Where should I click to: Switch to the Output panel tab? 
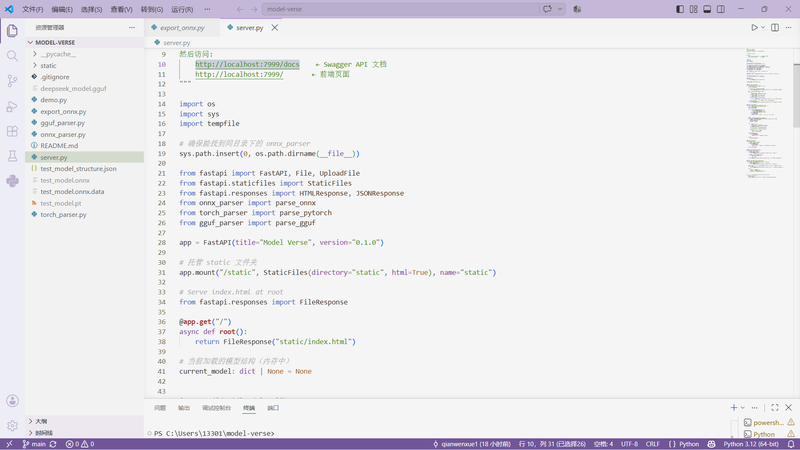[x=184, y=408]
